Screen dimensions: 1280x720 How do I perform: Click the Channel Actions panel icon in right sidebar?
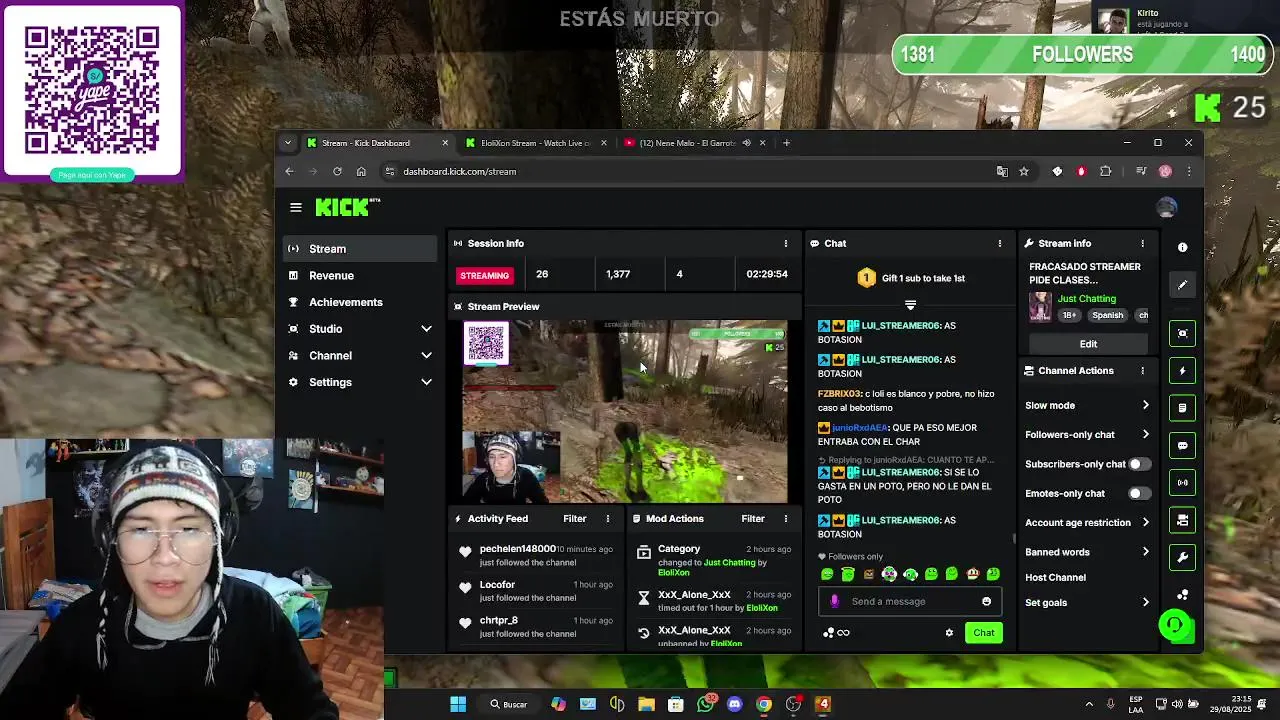tap(1182, 520)
